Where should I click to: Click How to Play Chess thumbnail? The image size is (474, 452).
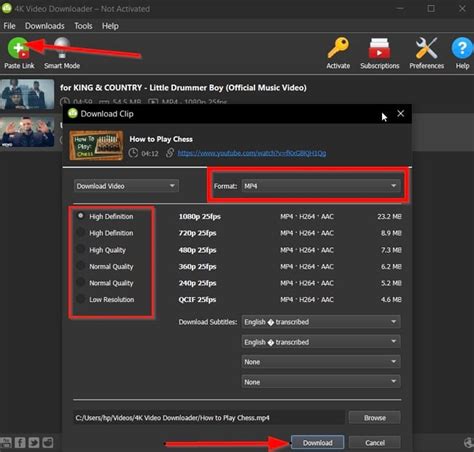[x=96, y=145]
